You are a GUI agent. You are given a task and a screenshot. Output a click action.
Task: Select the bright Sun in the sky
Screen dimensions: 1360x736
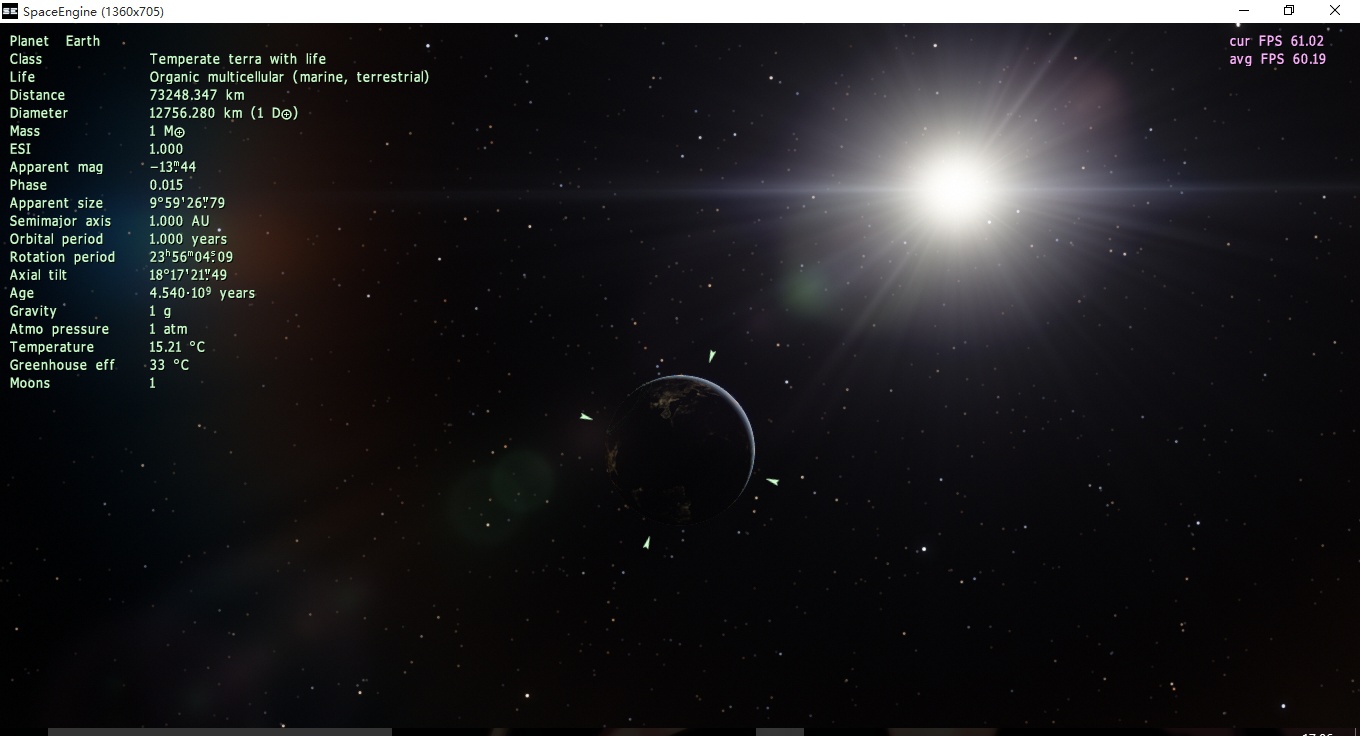point(954,187)
